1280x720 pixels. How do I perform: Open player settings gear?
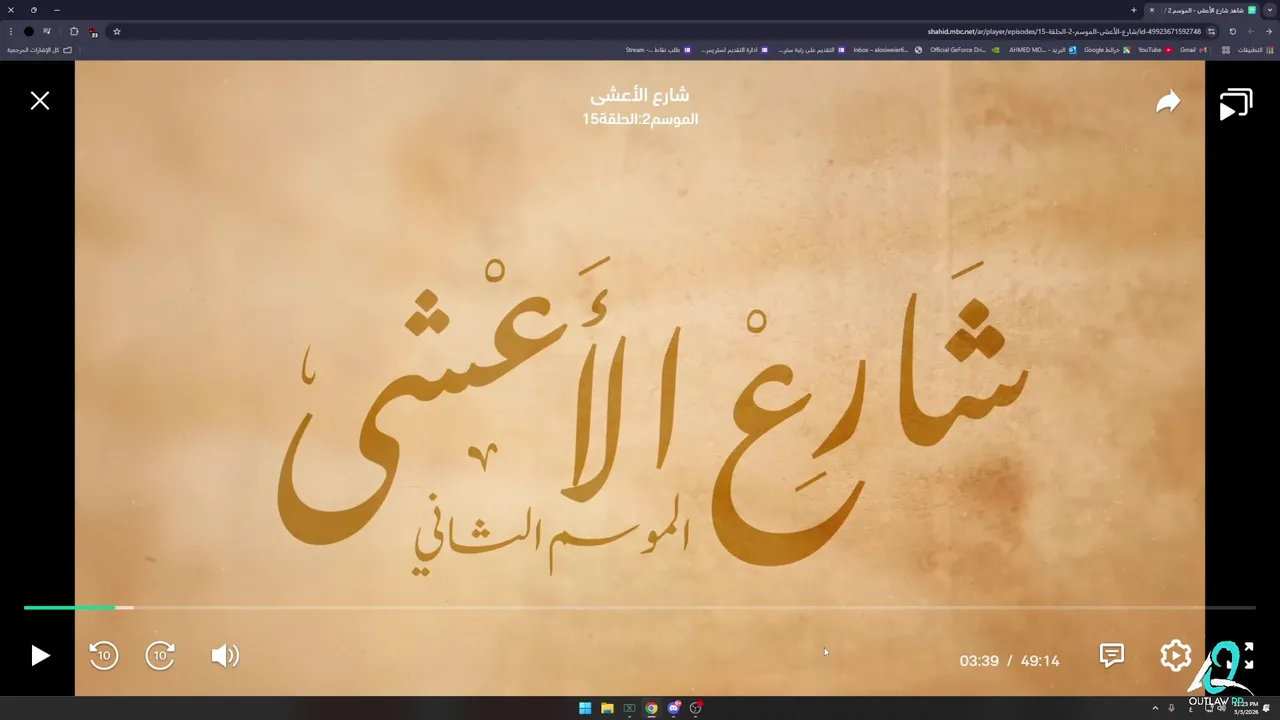click(x=1176, y=656)
